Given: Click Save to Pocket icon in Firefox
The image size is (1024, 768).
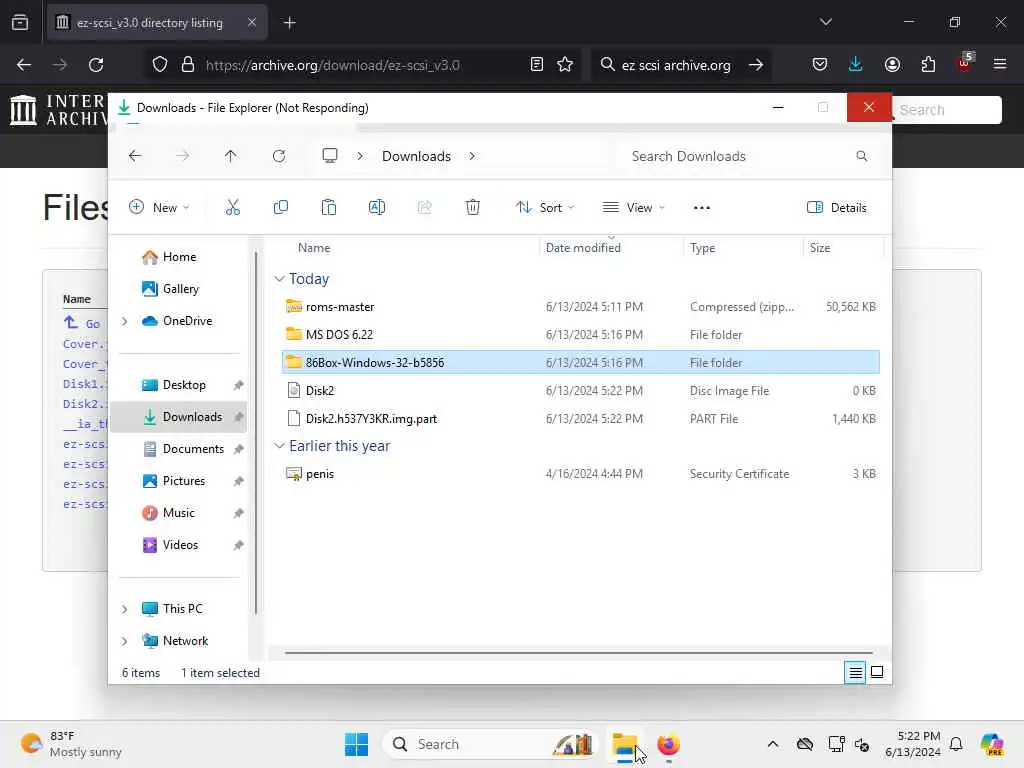Looking at the screenshot, I should [820, 65].
